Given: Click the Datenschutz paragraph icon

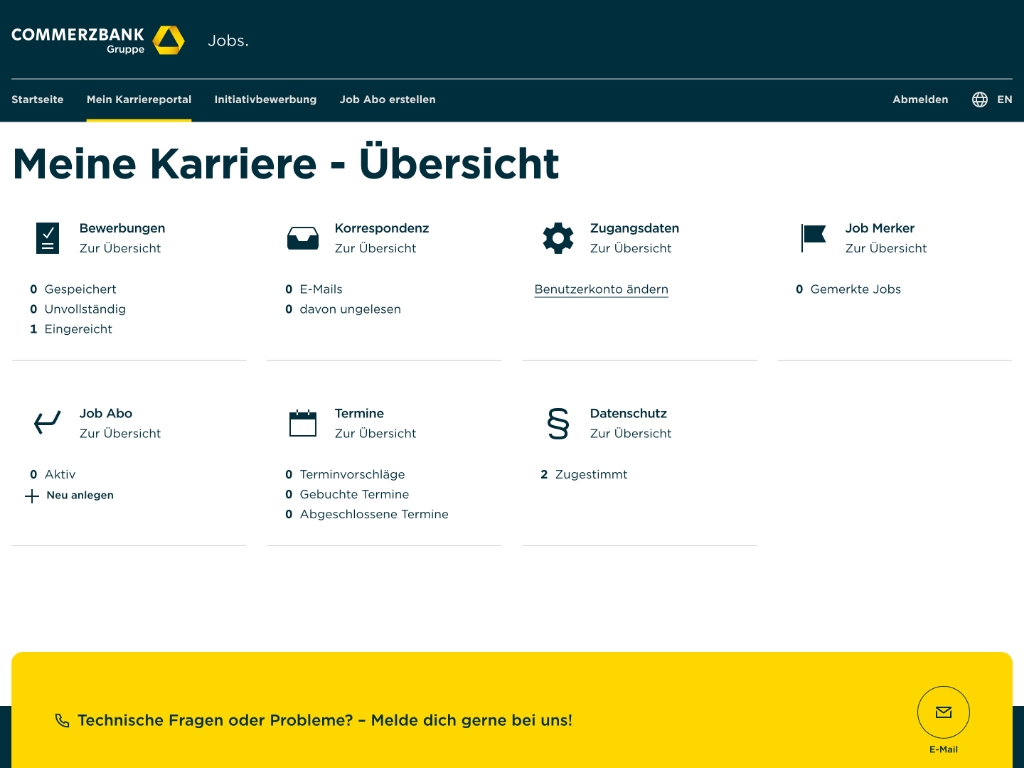Looking at the screenshot, I should tap(557, 423).
